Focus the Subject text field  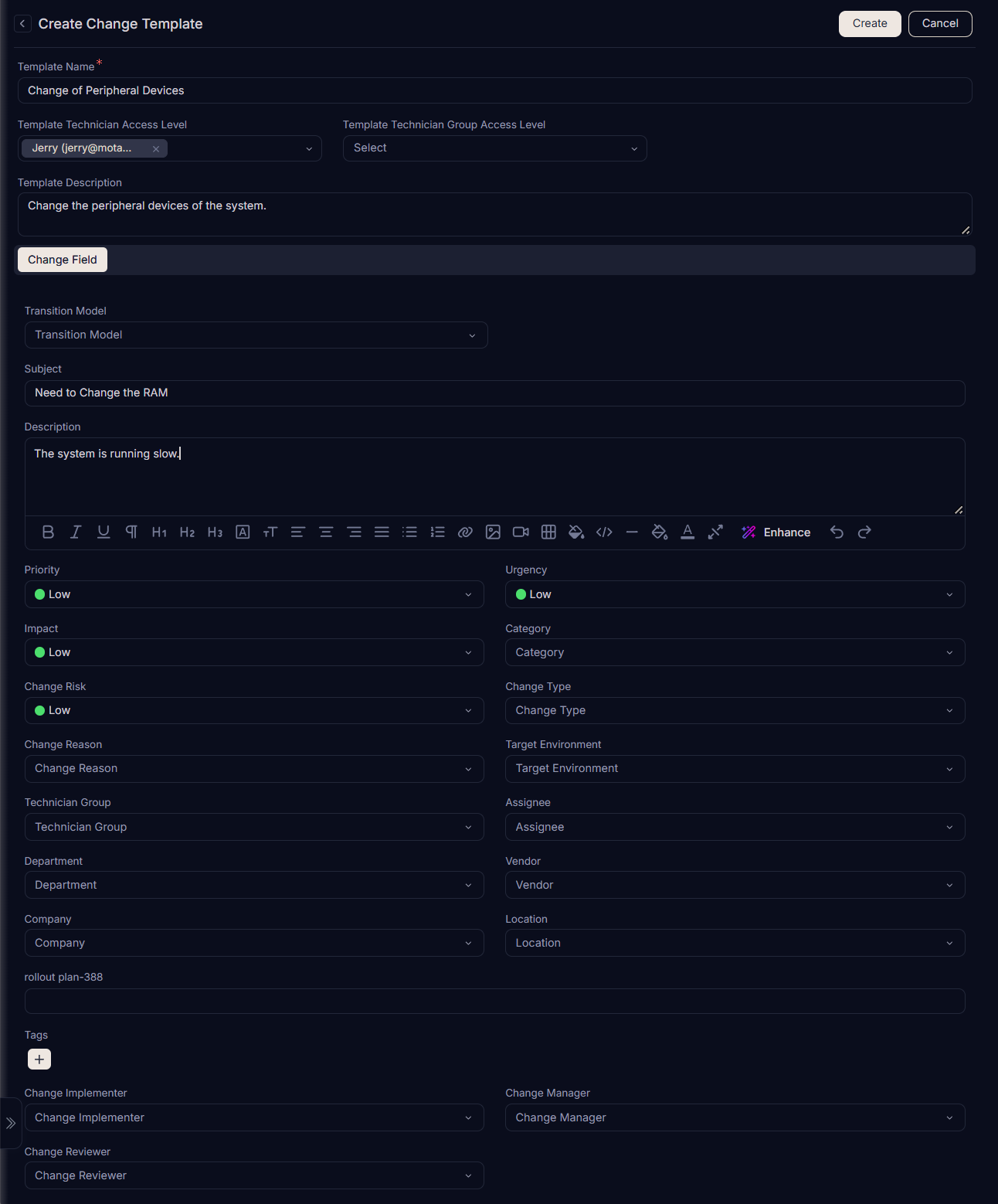click(x=494, y=393)
